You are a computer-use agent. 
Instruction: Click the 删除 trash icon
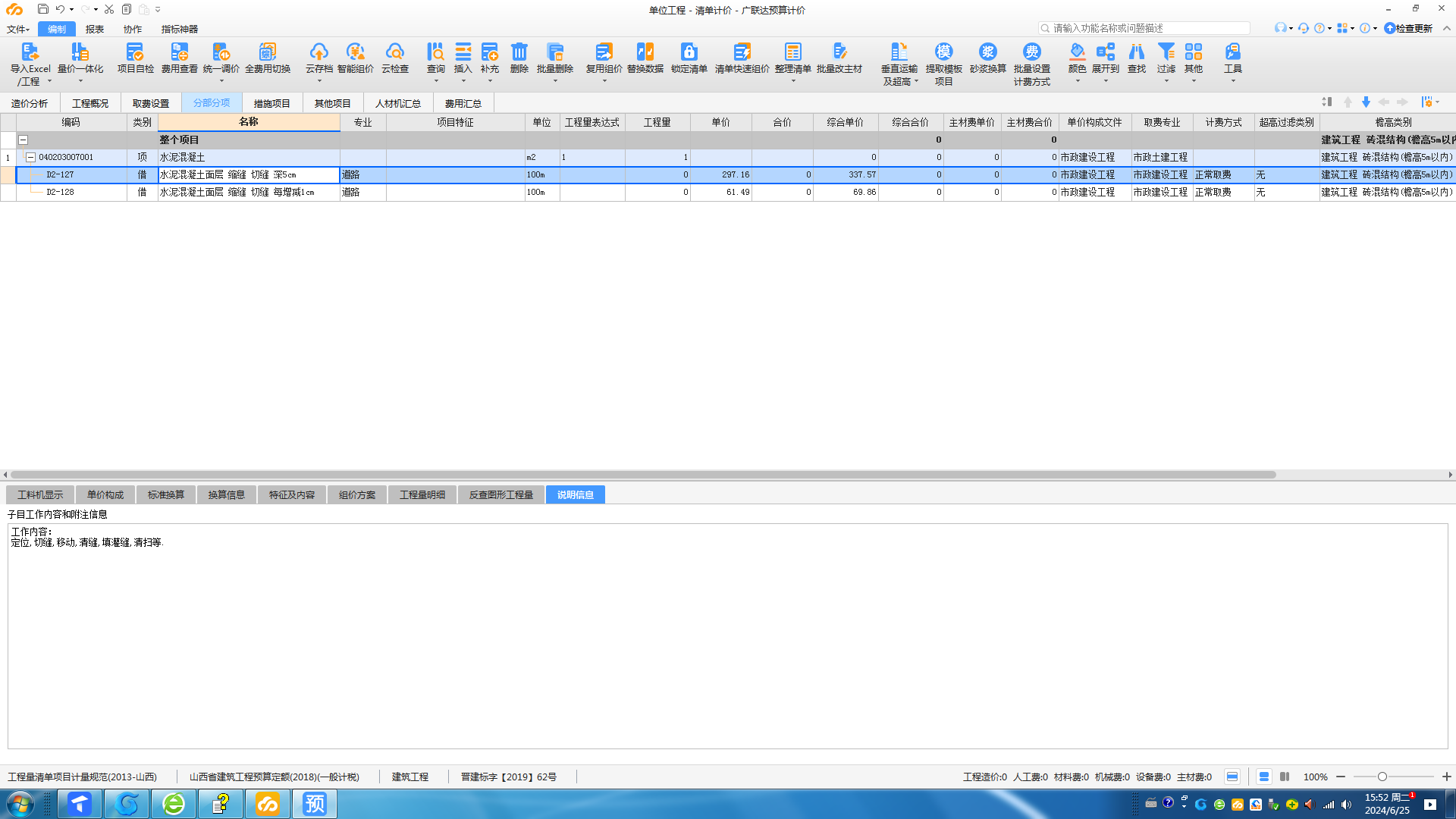click(519, 52)
